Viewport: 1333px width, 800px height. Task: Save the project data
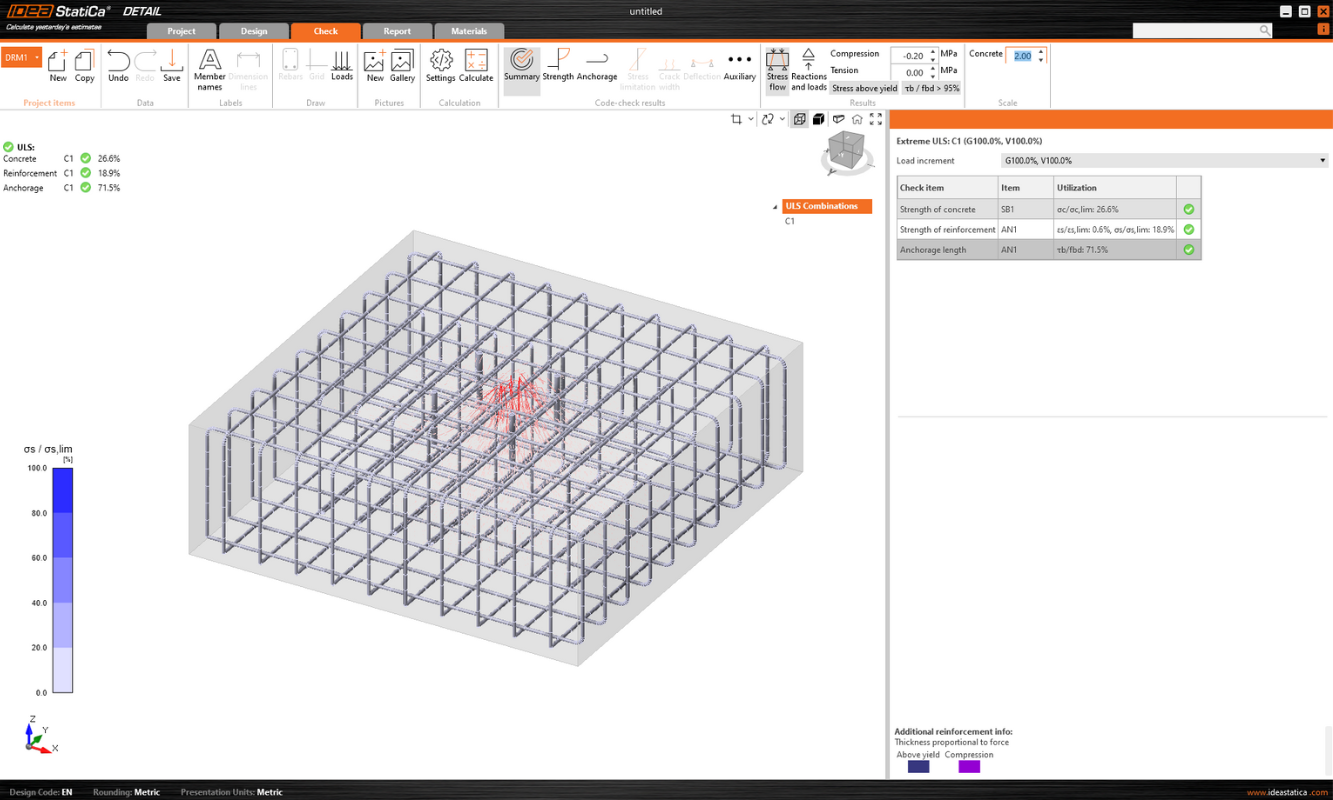point(172,66)
